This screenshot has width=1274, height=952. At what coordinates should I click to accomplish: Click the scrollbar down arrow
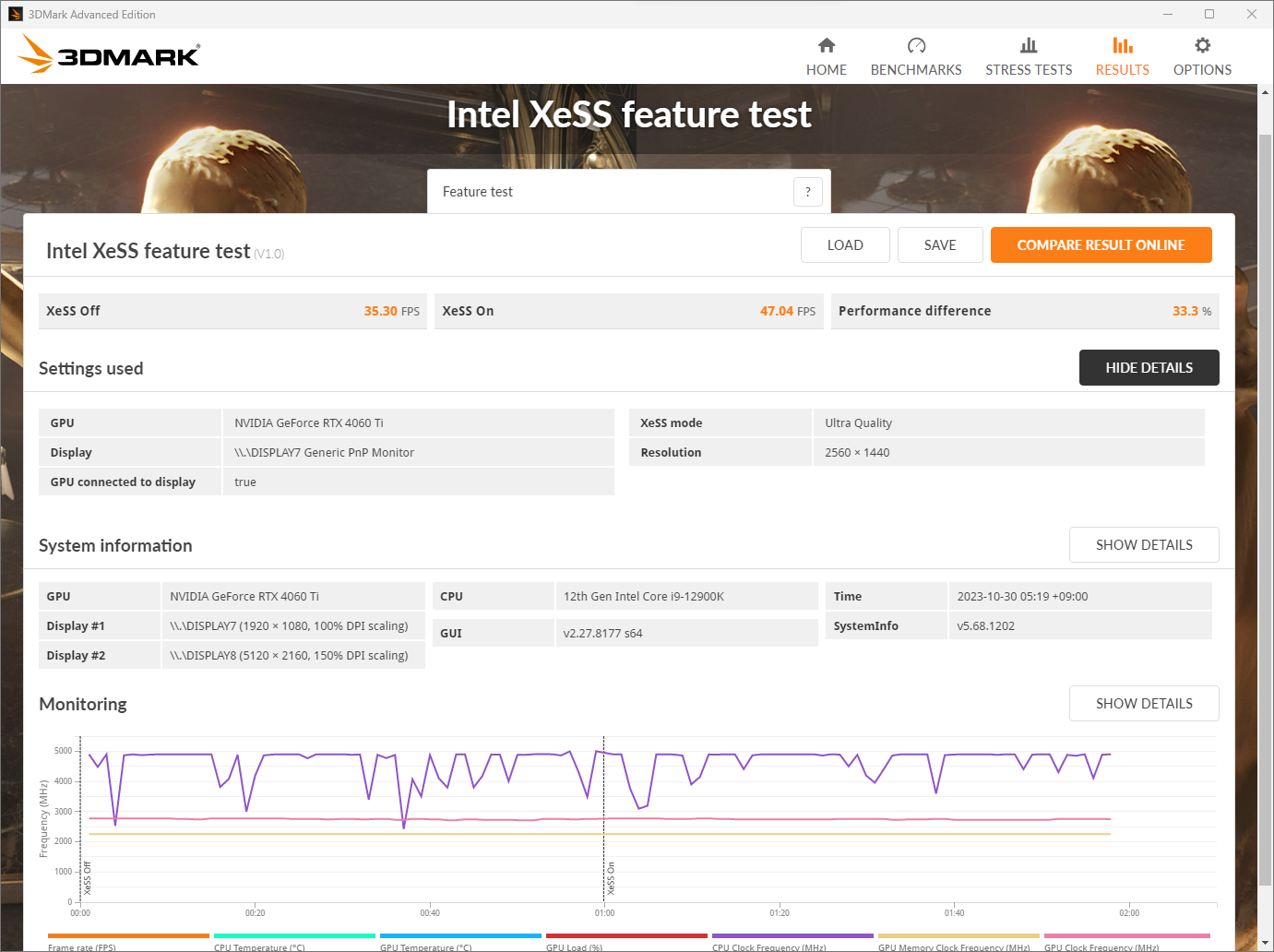pos(1265,943)
